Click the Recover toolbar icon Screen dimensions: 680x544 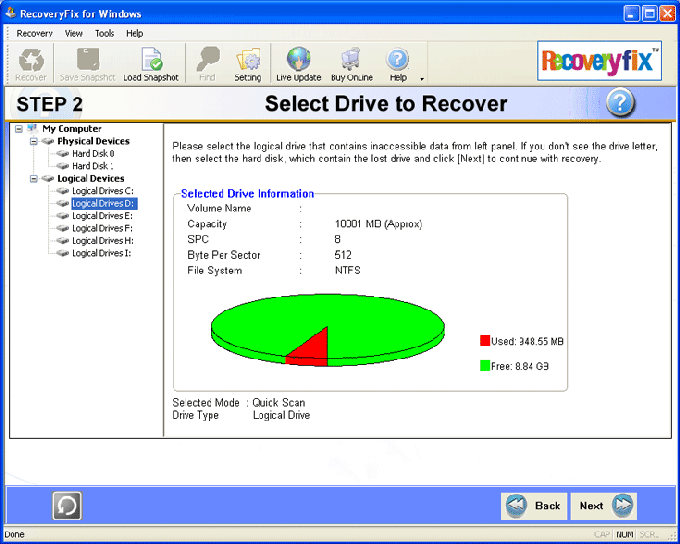(x=31, y=64)
